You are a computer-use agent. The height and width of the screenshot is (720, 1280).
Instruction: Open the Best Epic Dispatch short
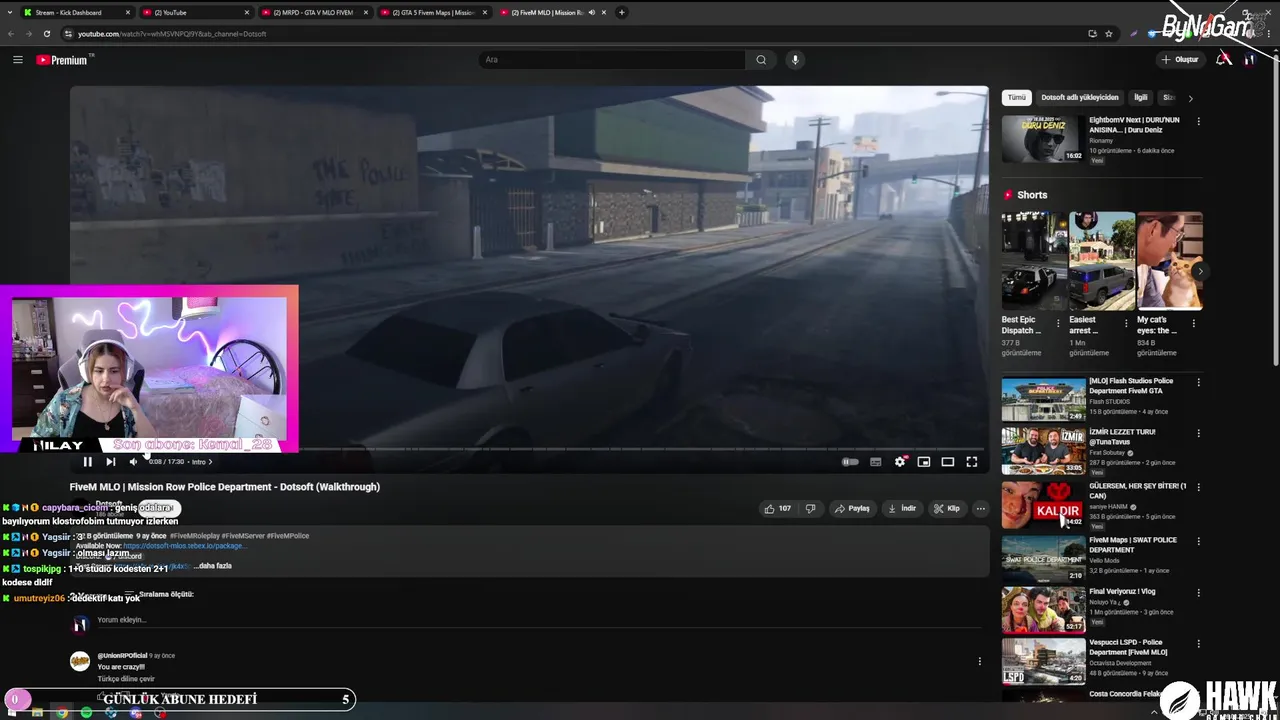click(x=1034, y=260)
